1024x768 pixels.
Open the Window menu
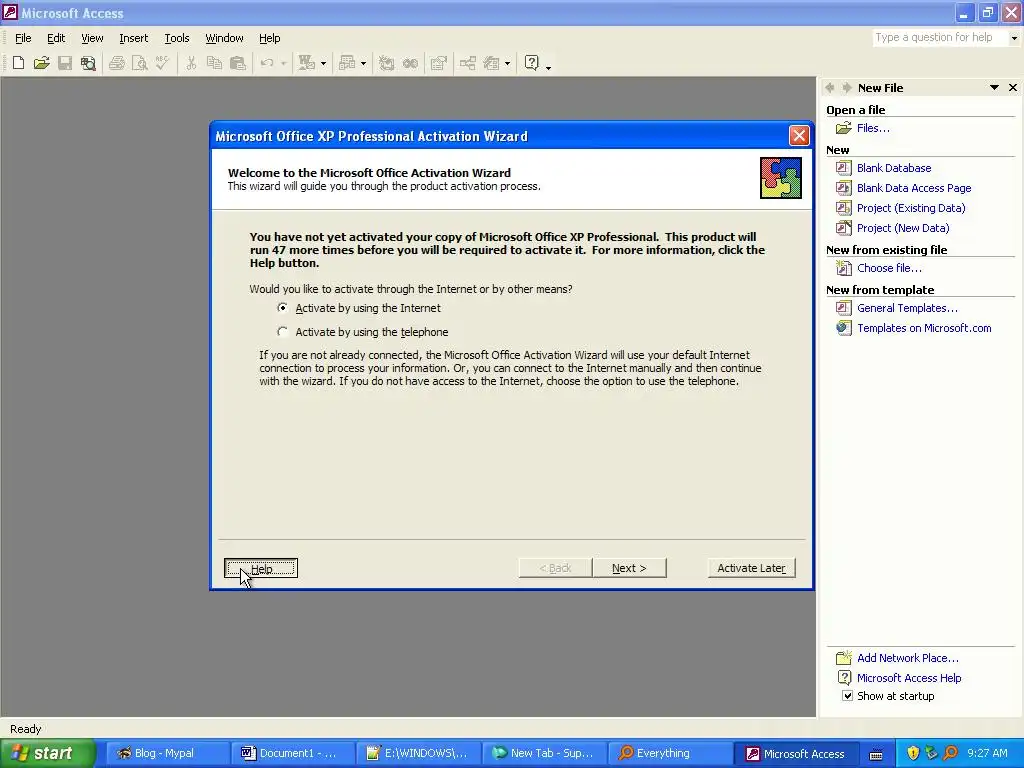(224, 38)
